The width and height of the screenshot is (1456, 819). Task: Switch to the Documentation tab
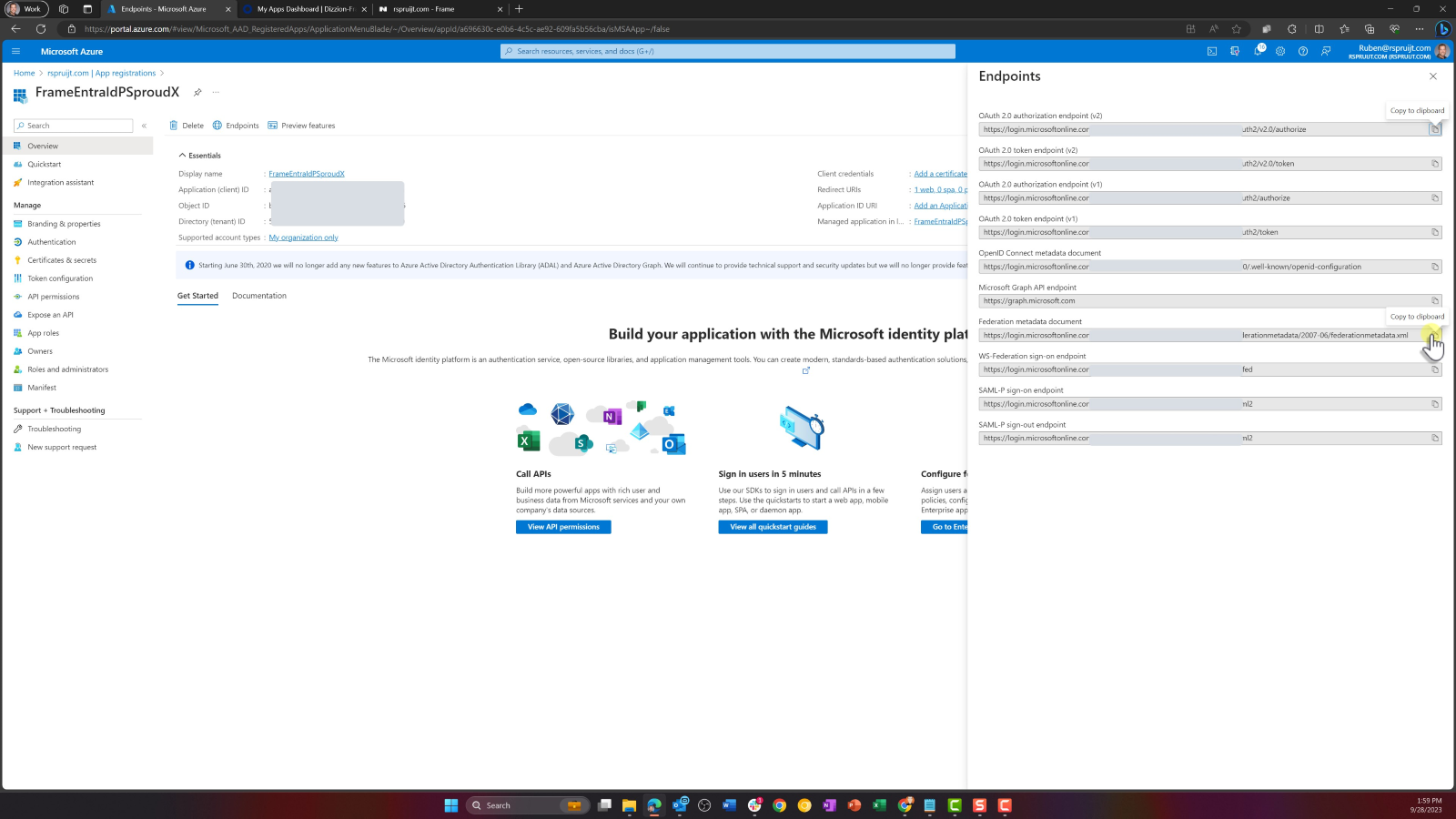[x=258, y=296]
